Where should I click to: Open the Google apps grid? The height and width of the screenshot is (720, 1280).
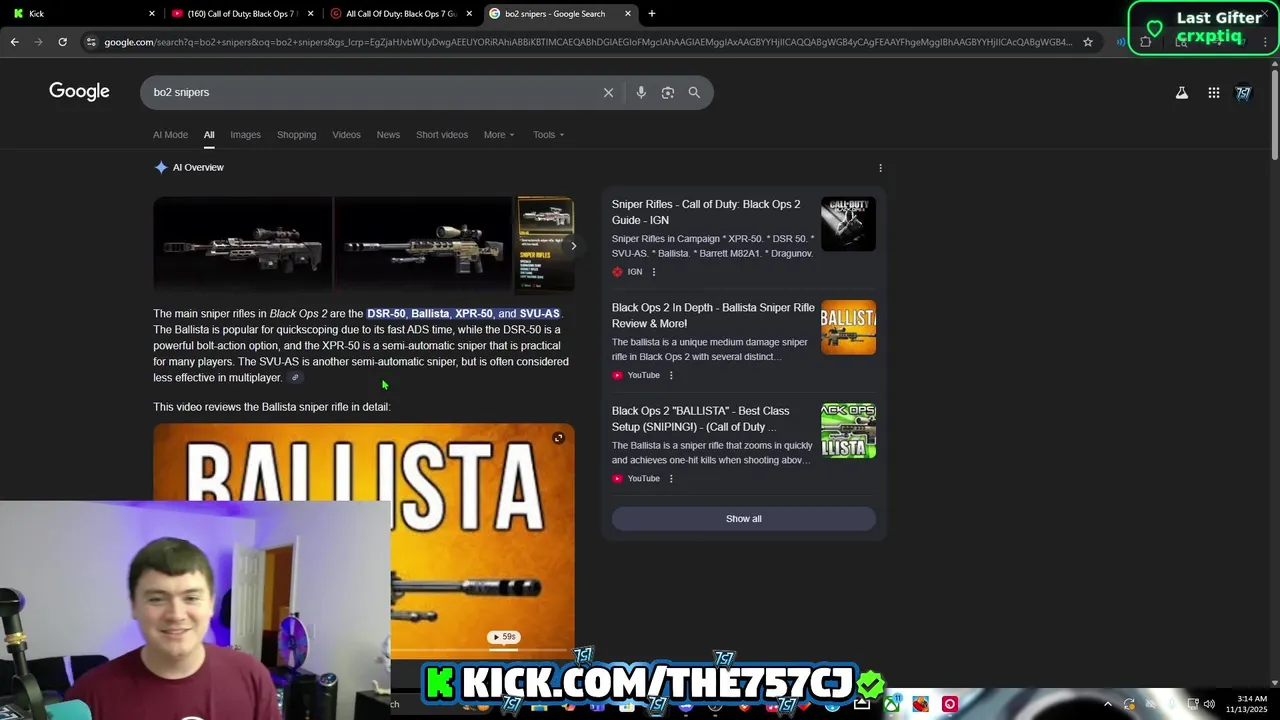tap(1213, 92)
